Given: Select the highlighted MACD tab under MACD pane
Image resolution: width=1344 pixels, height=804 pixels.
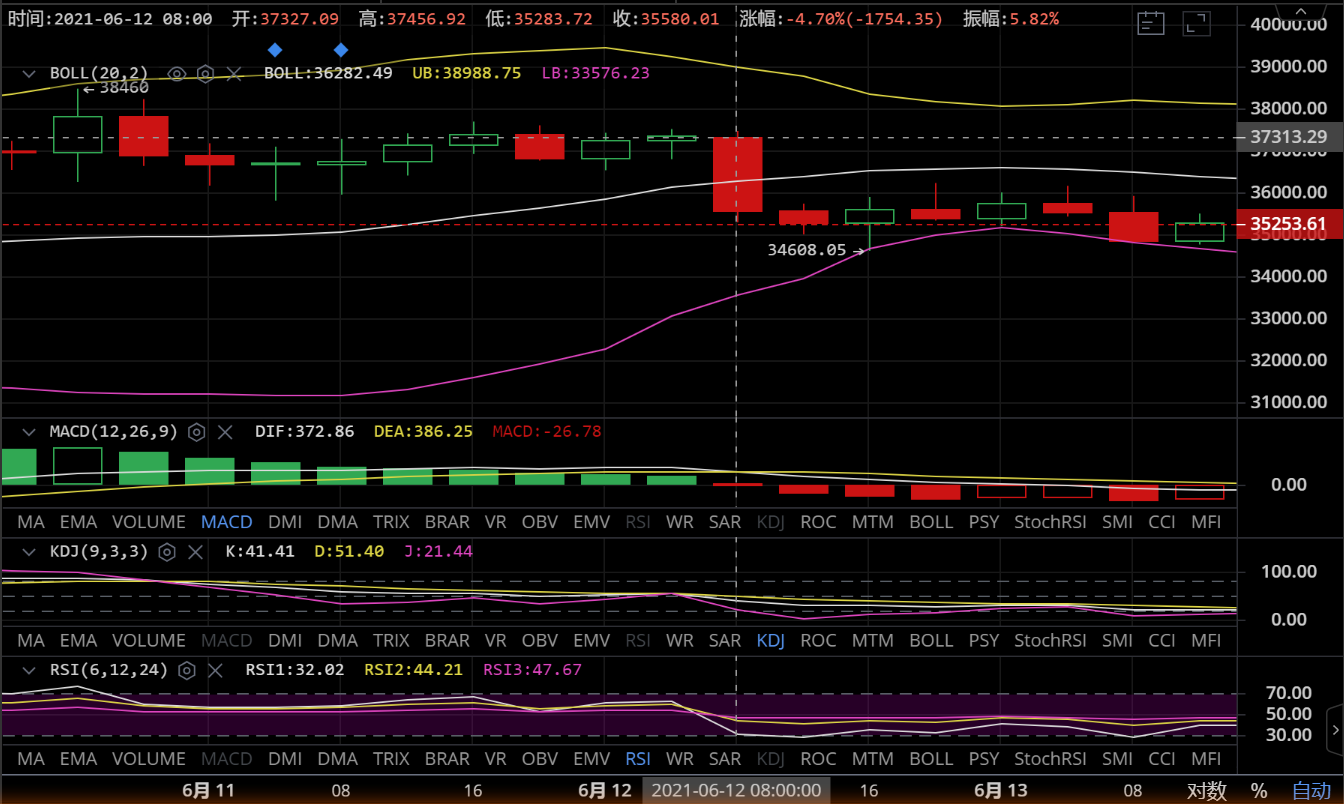Looking at the screenshot, I should (x=227, y=522).
